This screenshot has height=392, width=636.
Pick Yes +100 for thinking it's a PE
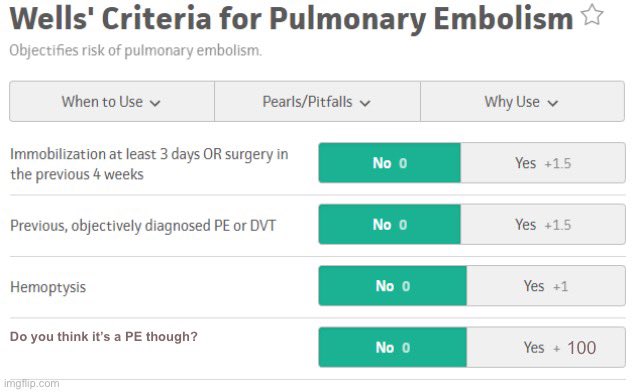pos(546,347)
